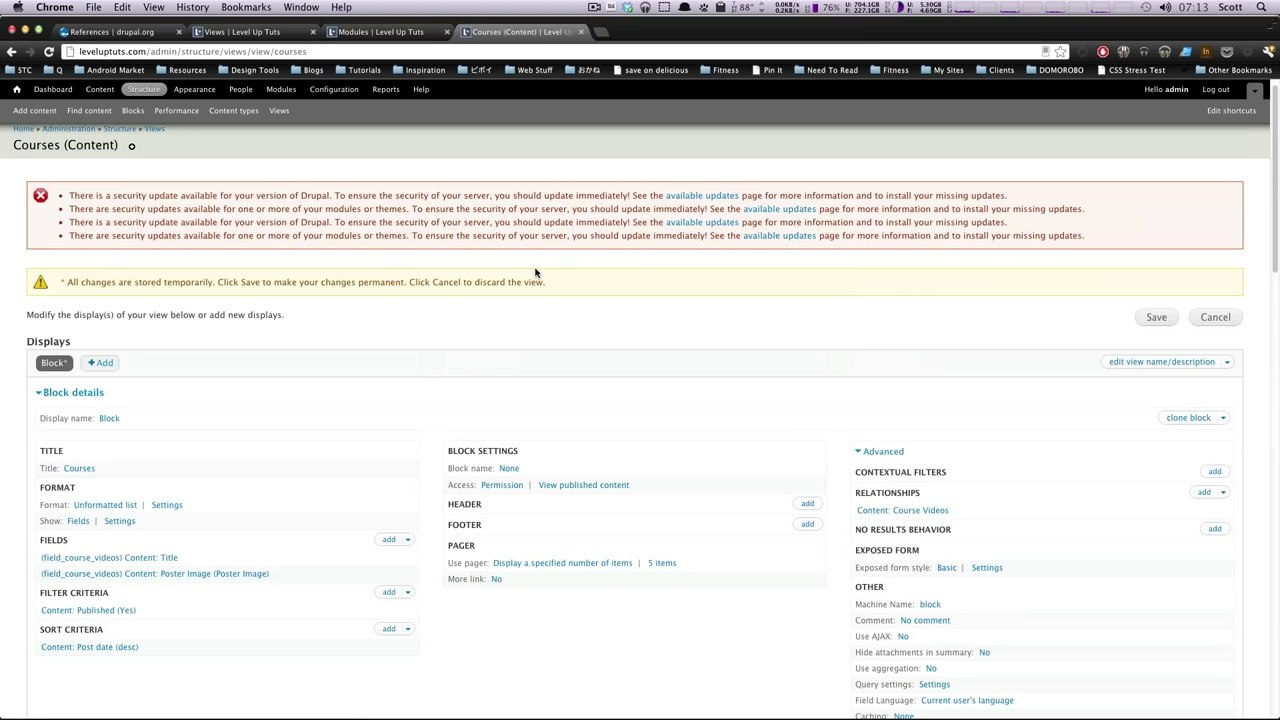Reload the current page
The width and height of the screenshot is (1280, 720).
point(49,51)
